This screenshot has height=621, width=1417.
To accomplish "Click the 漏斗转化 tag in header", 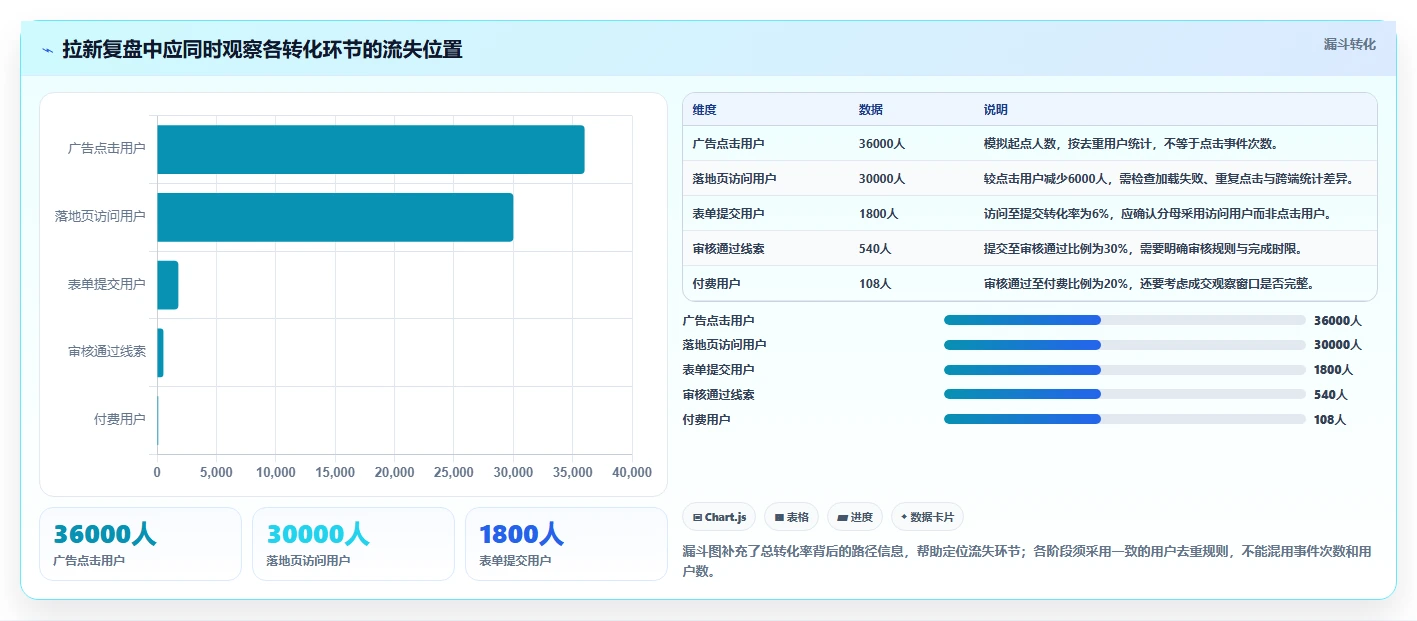I will click(x=1349, y=45).
